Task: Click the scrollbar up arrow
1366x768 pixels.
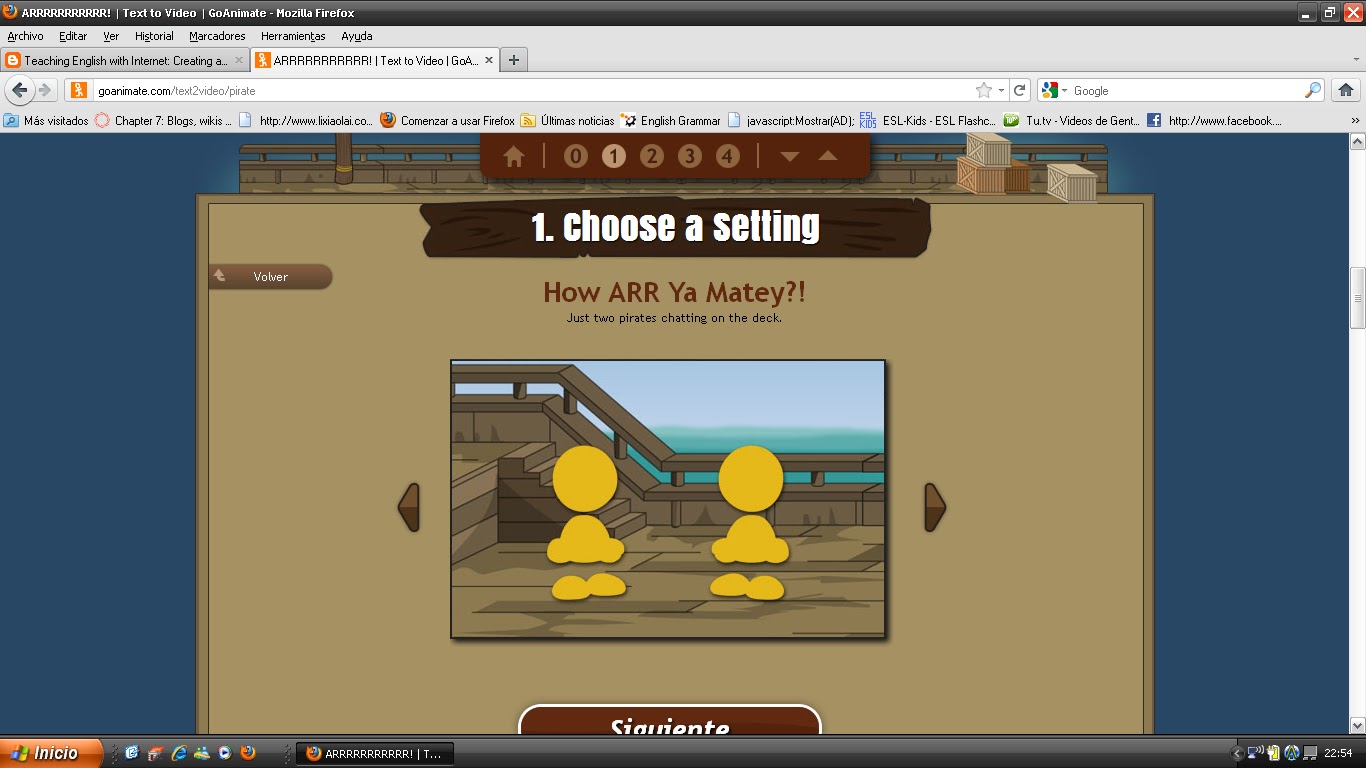Action: point(1357,141)
